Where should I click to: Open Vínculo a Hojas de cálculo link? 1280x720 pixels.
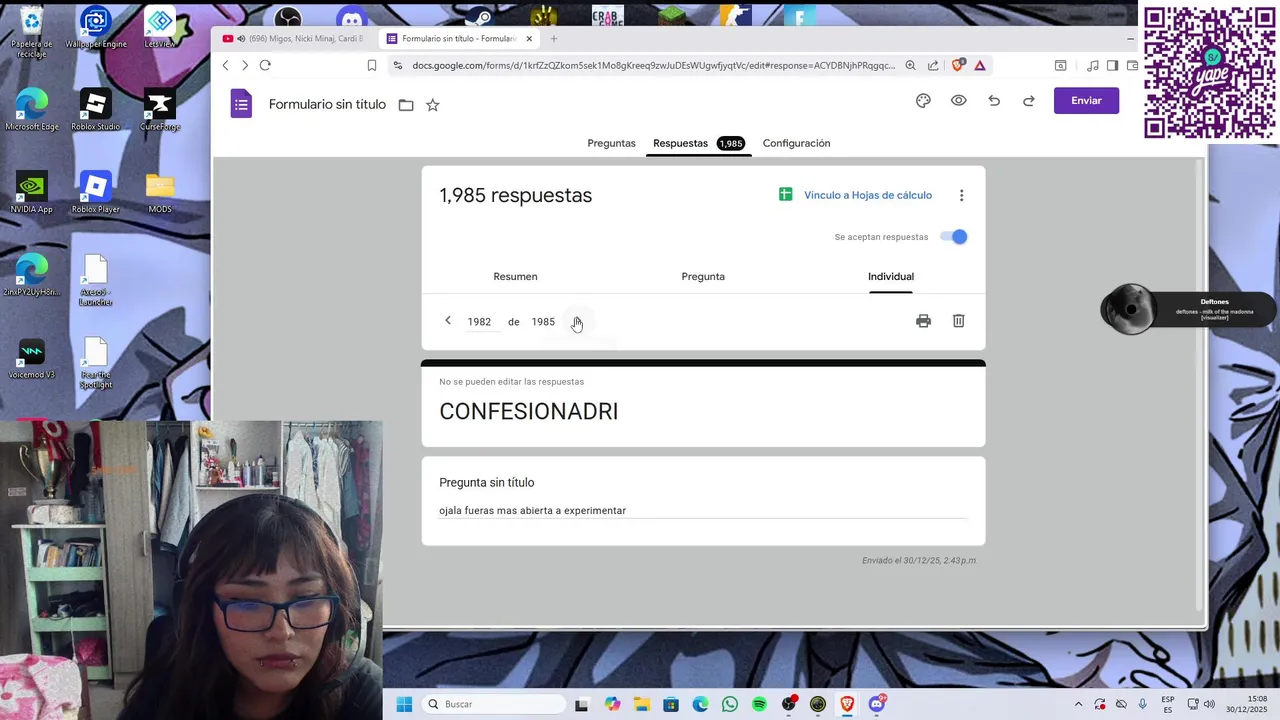[x=868, y=196]
